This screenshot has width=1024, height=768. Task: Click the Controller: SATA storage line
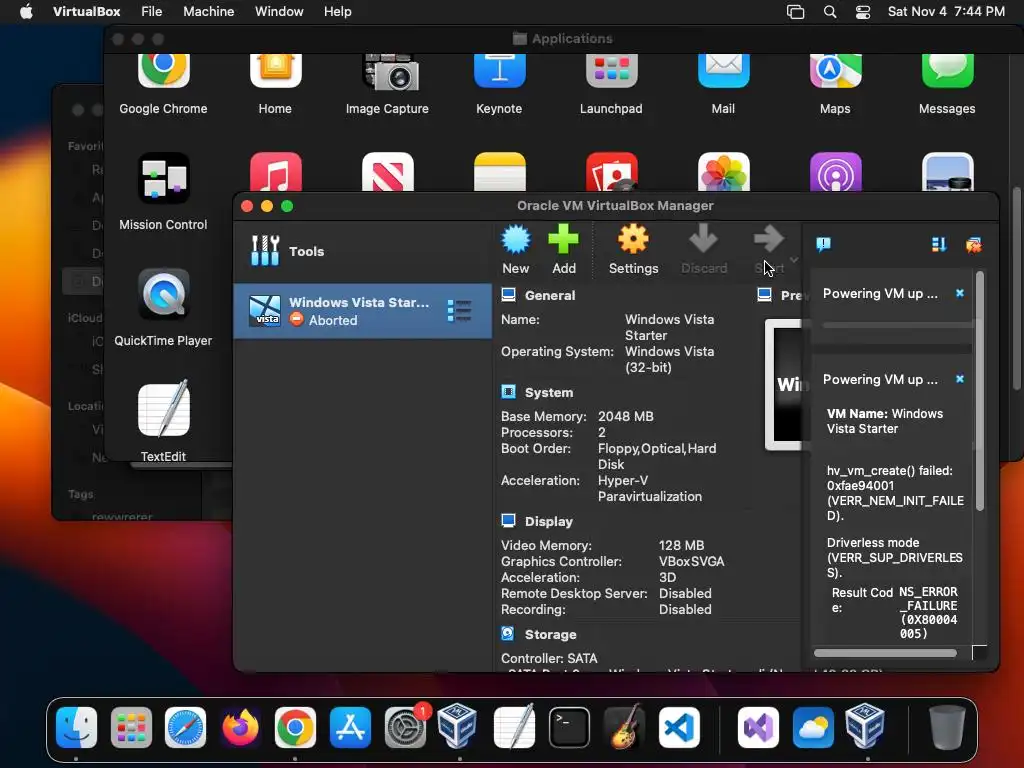click(549, 658)
